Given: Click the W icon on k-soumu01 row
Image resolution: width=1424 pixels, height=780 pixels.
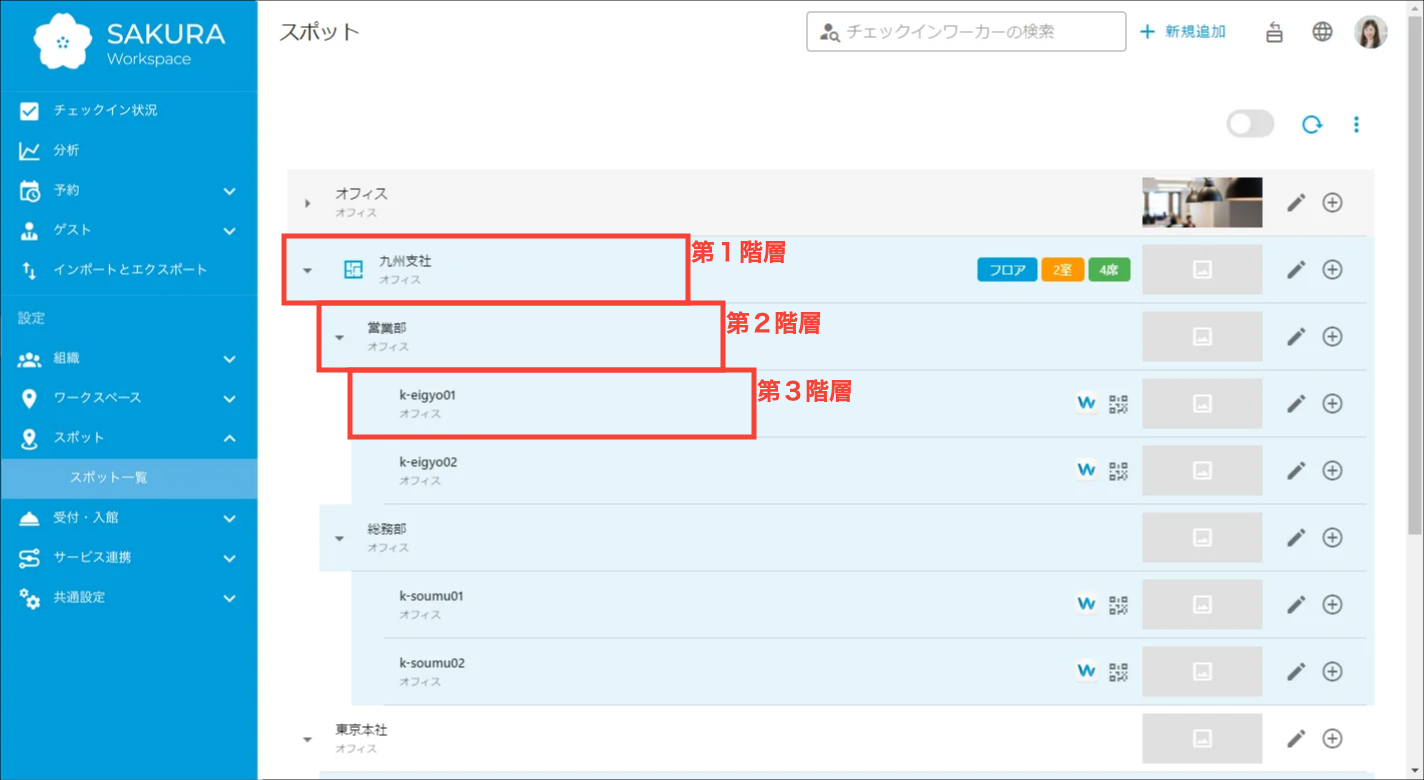Looking at the screenshot, I should coord(1086,604).
